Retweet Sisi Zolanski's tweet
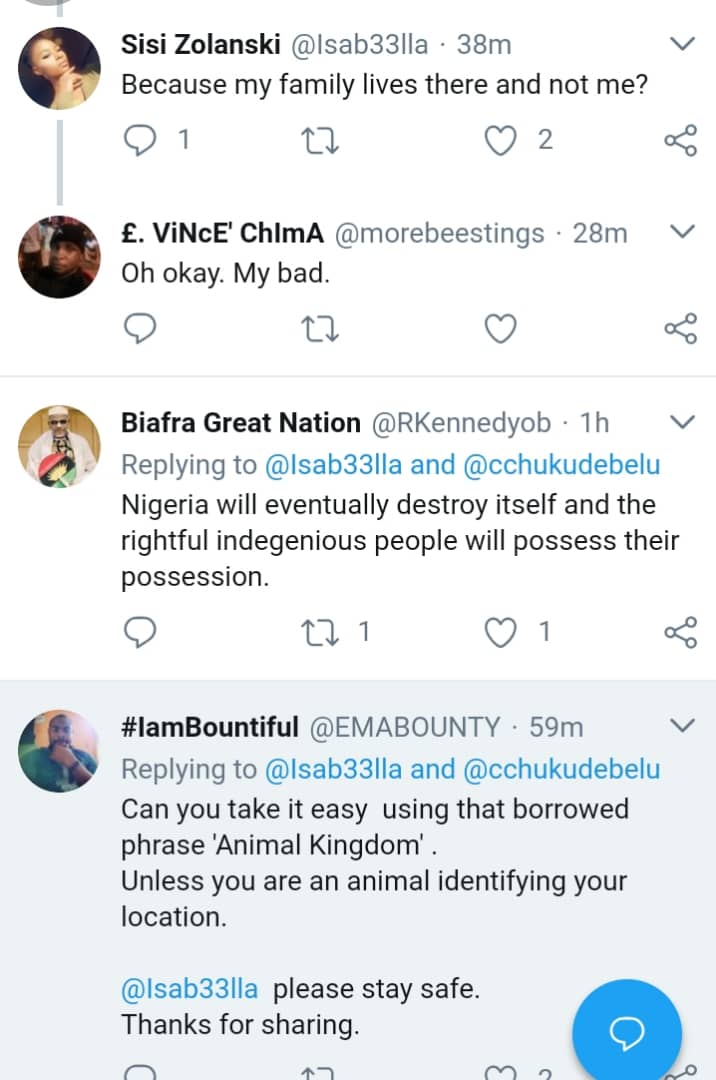Image resolution: width=716 pixels, height=1080 pixels. coord(321,140)
